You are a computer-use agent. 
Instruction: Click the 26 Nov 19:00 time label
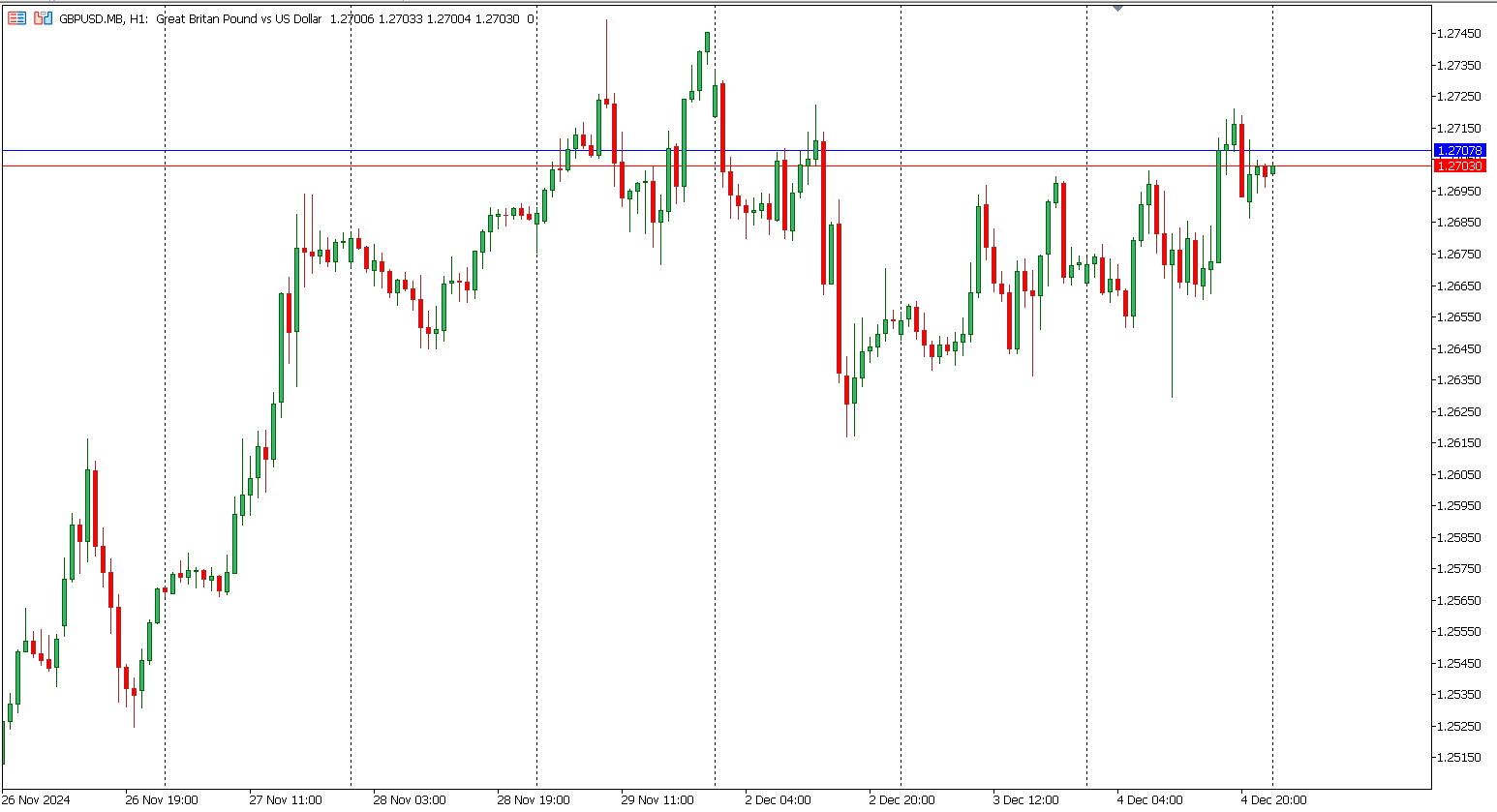pos(162,799)
